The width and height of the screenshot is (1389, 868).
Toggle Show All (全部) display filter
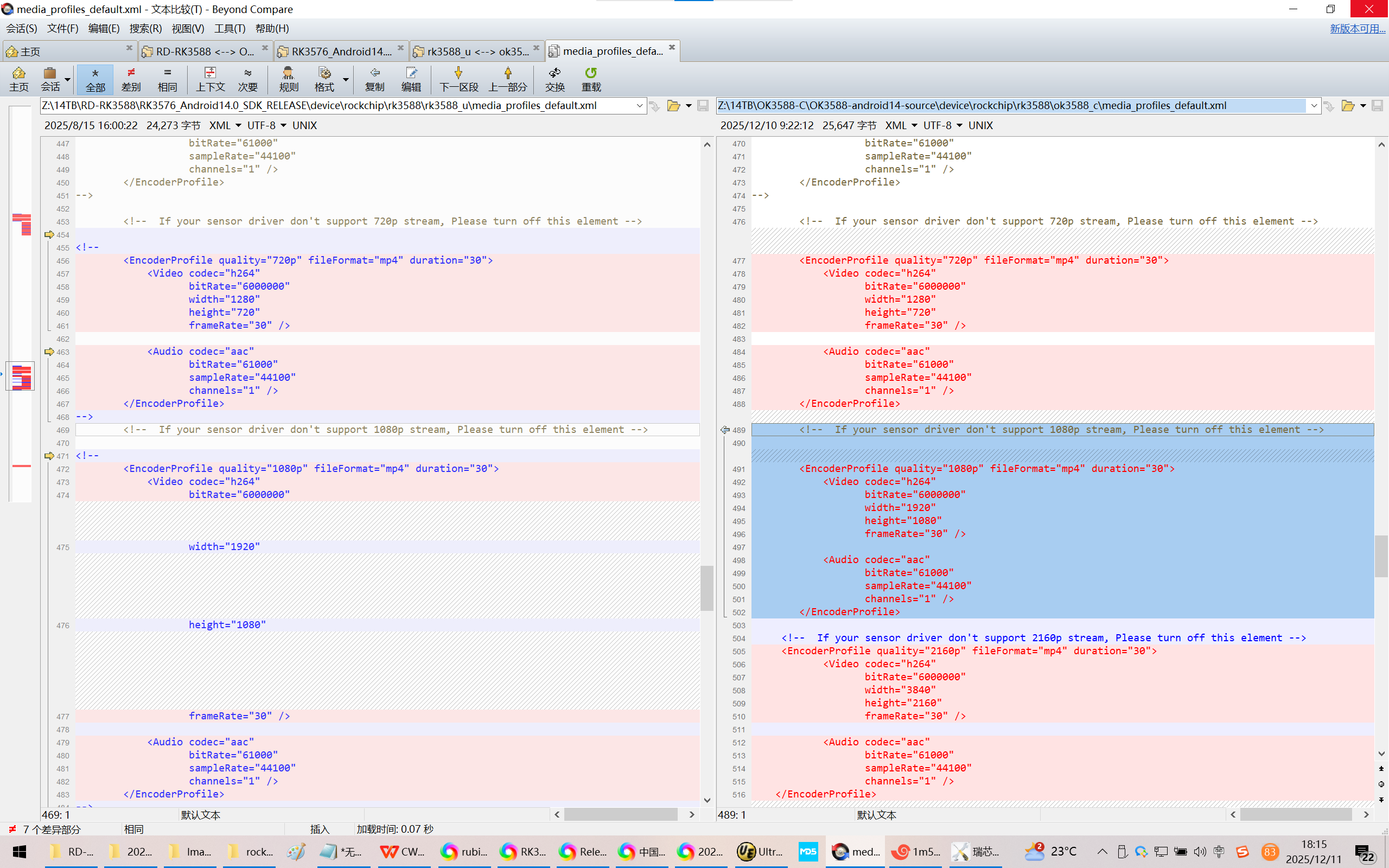95,79
